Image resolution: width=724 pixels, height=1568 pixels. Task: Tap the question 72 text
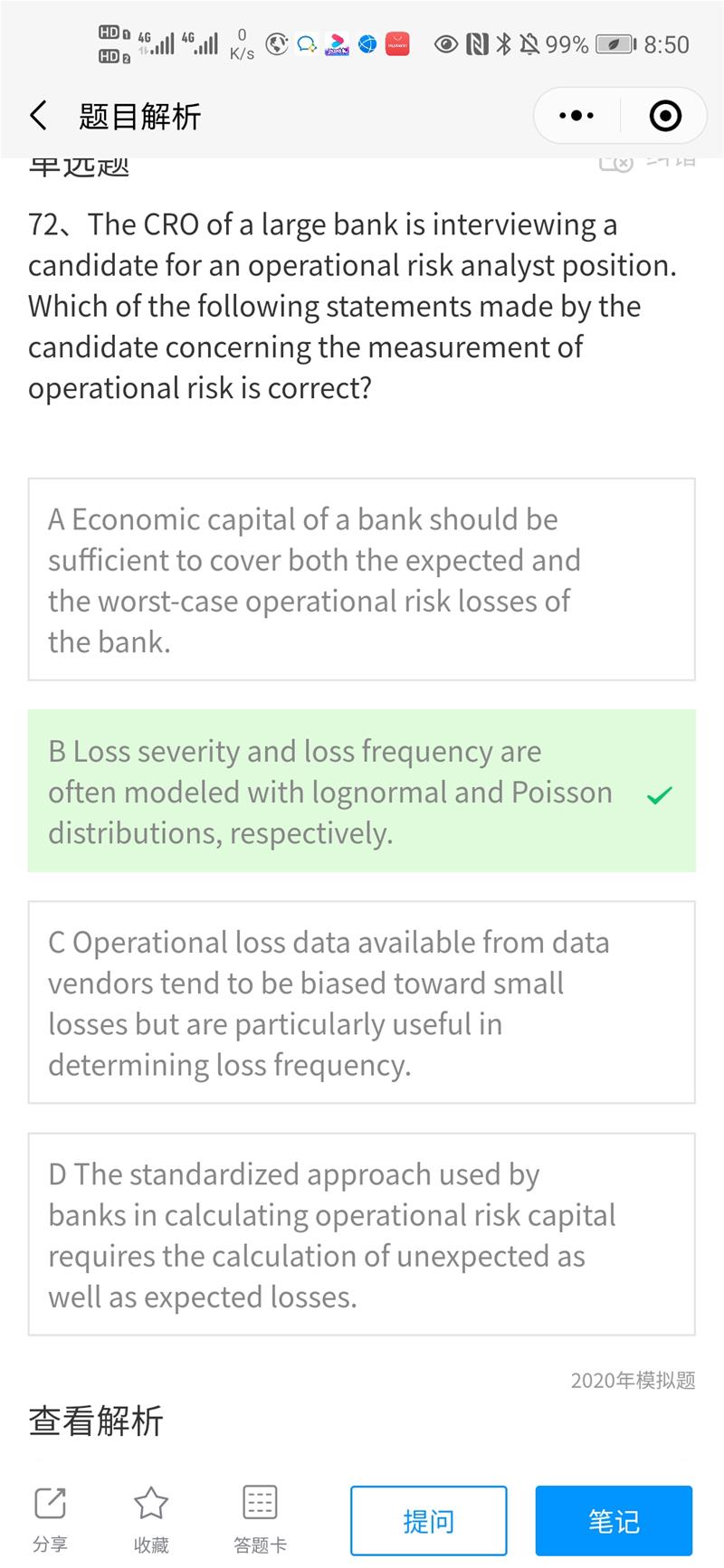point(353,306)
